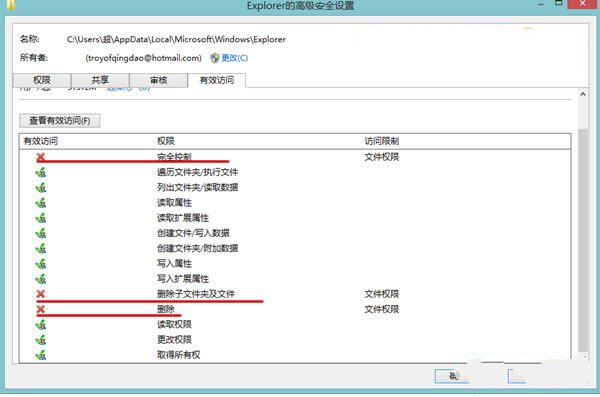
Task: Maximize the Explorer security settings window
Action: (x=559, y=3)
